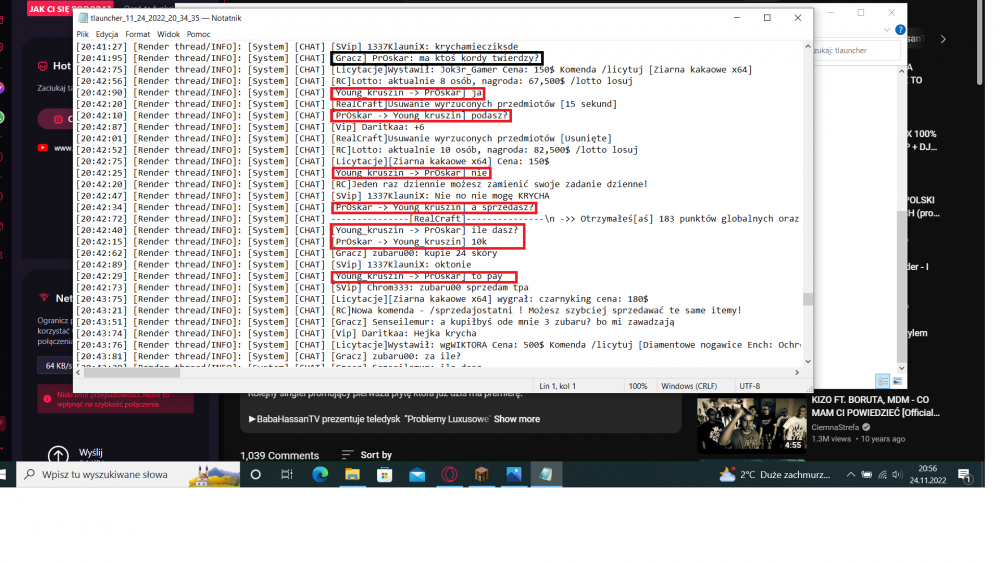This screenshot has height=563, width=1000.
Task: Open the Edycja menu
Action: [107, 34]
